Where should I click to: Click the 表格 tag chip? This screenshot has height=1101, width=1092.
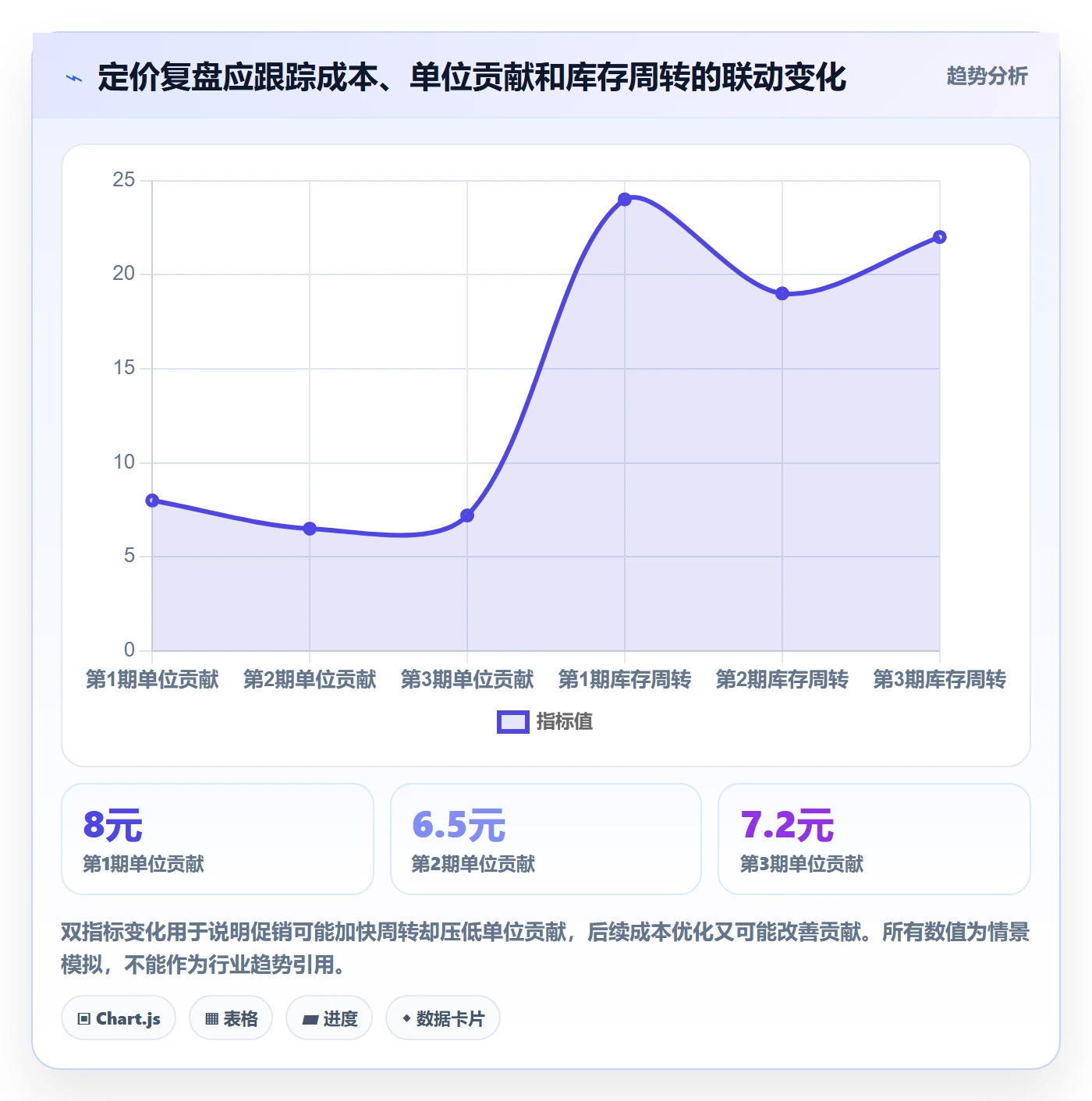[x=231, y=1018]
